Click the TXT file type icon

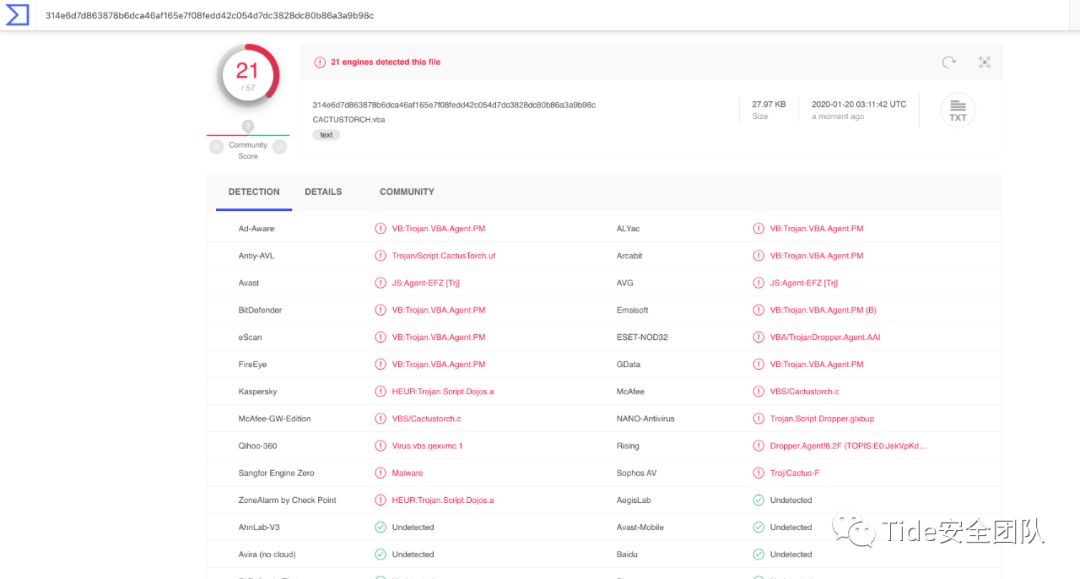(957, 110)
